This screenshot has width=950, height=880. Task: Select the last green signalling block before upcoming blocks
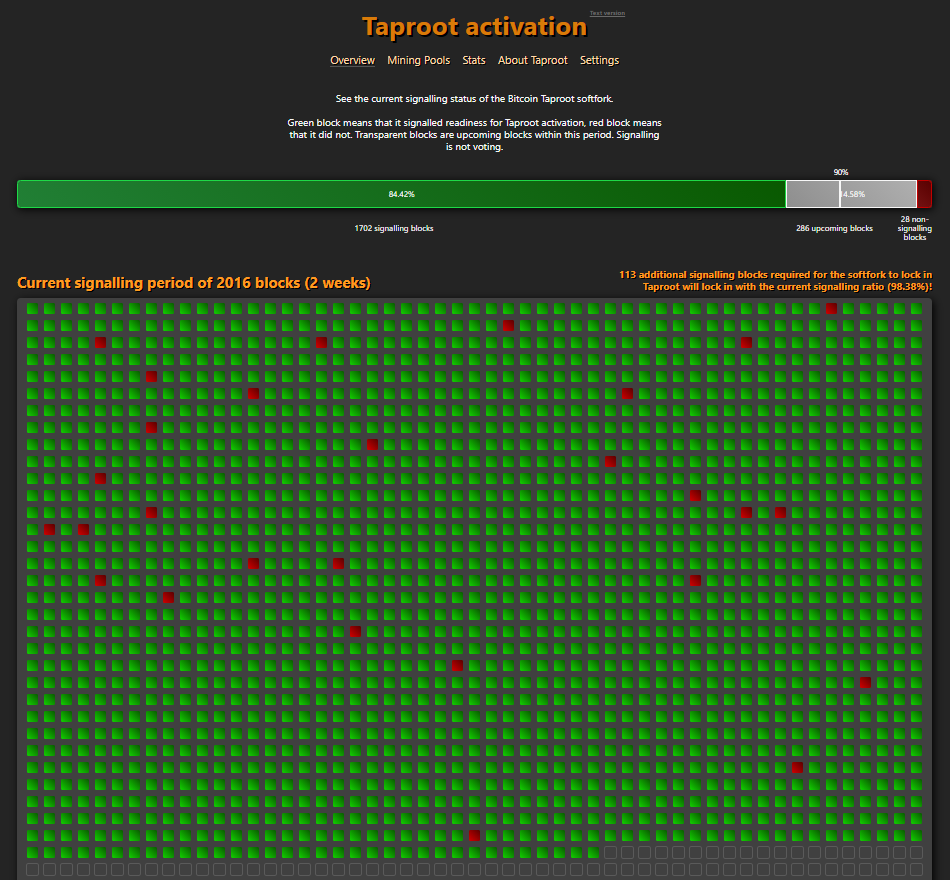pos(593,852)
